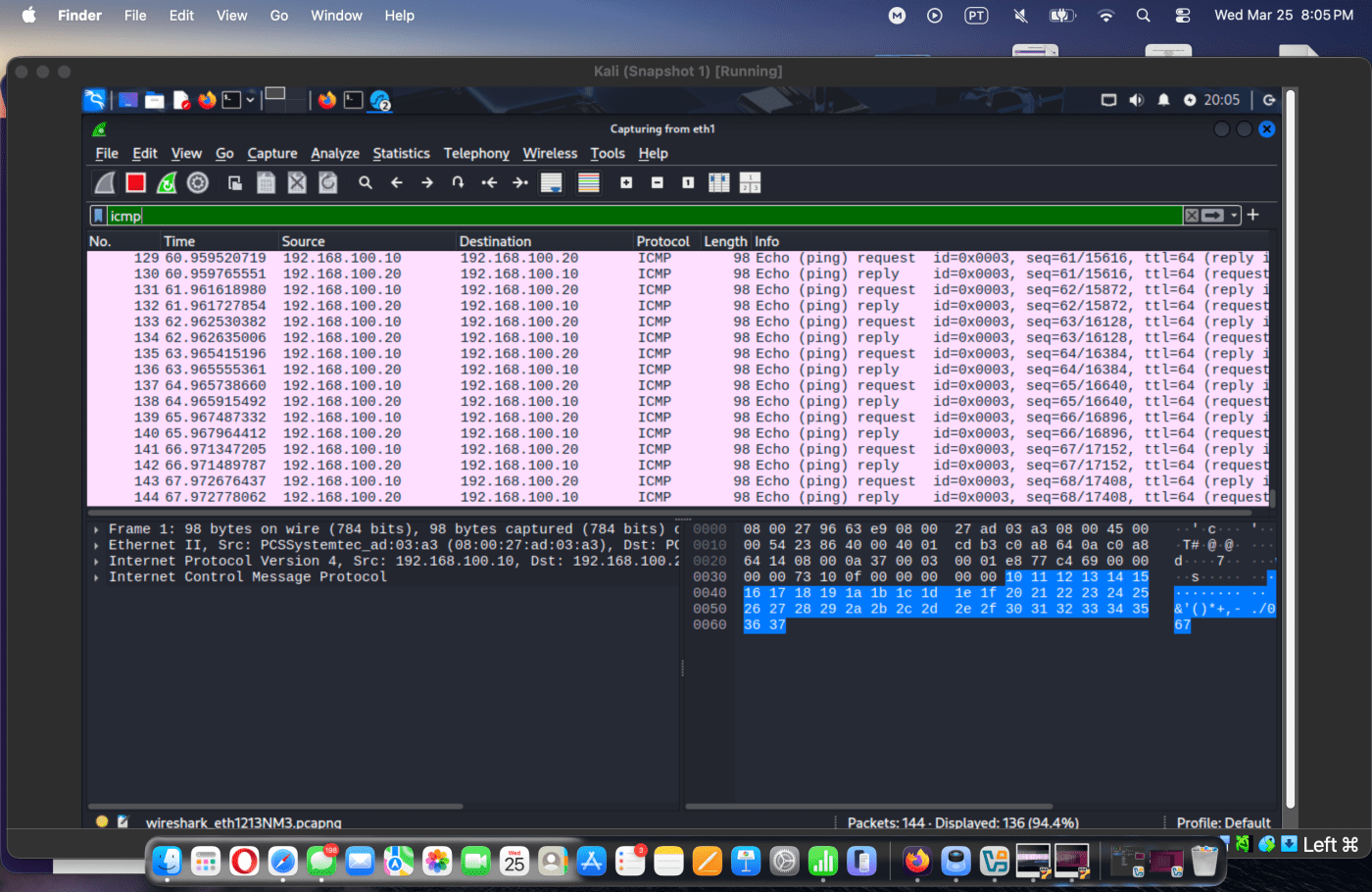1372x892 pixels.
Task: Click in the icmp display filter field
Action: point(644,216)
